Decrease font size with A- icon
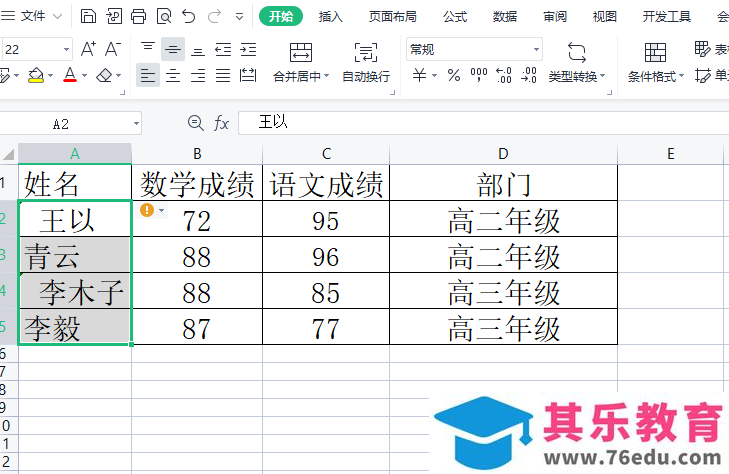This screenshot has width=729, height=474. click(x=113, y=49)
